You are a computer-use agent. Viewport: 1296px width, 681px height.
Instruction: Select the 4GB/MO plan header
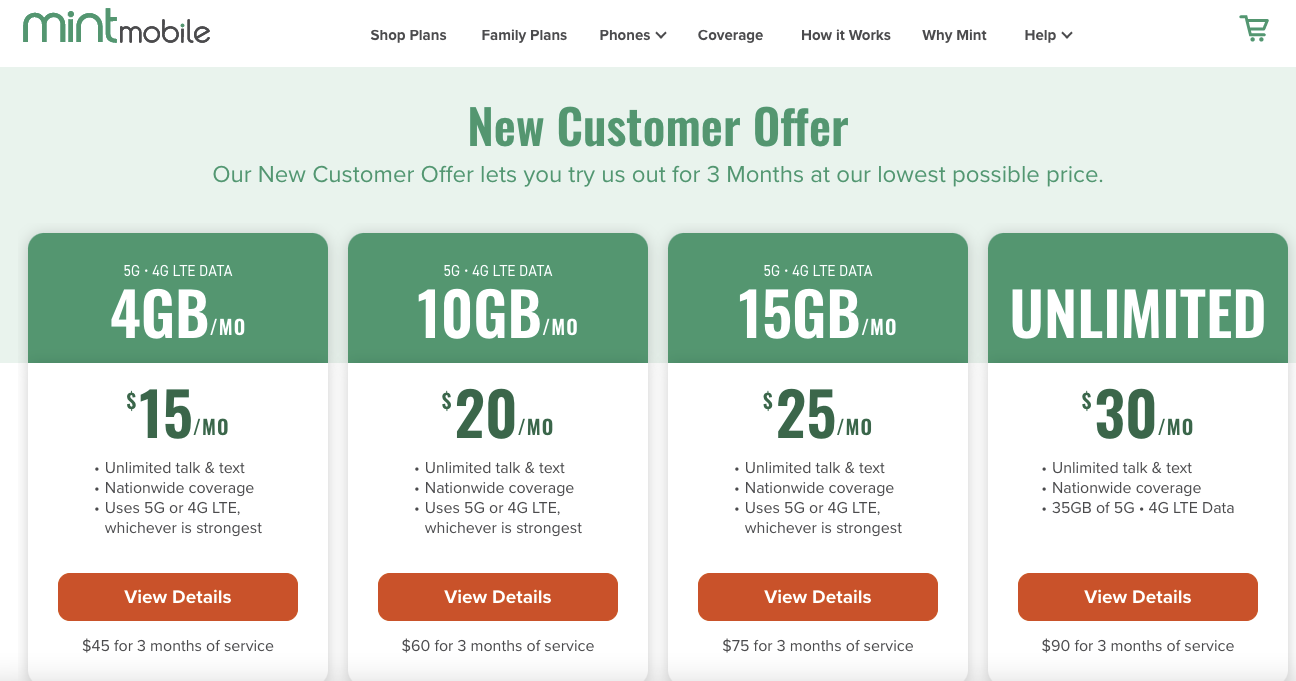point(178,298)
